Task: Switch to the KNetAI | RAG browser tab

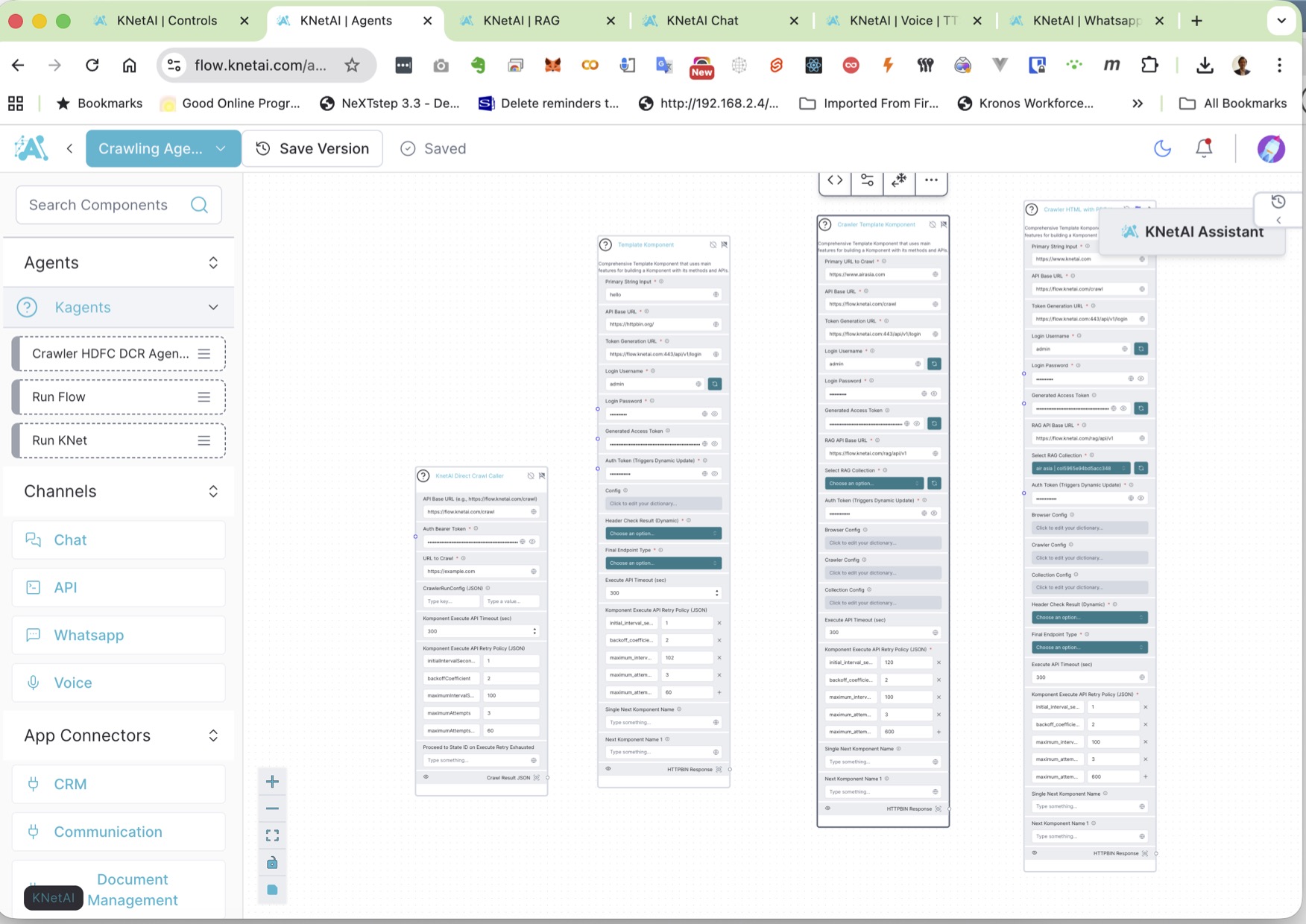Action: coord(521,21)
